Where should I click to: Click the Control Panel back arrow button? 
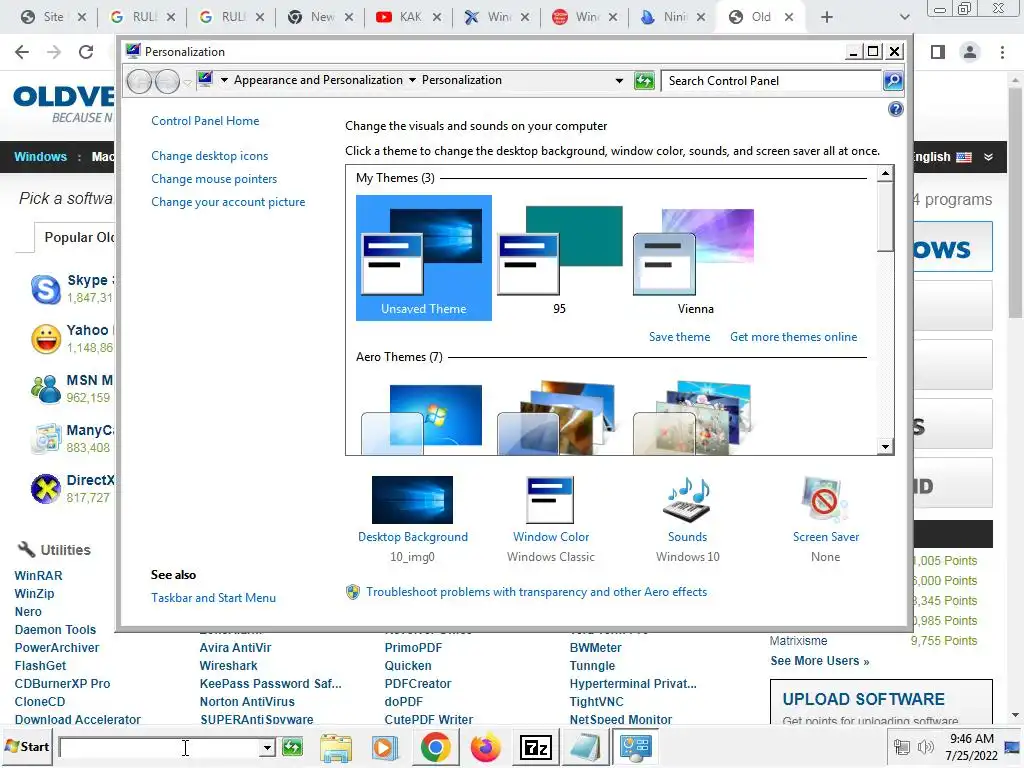coord(139,81)
